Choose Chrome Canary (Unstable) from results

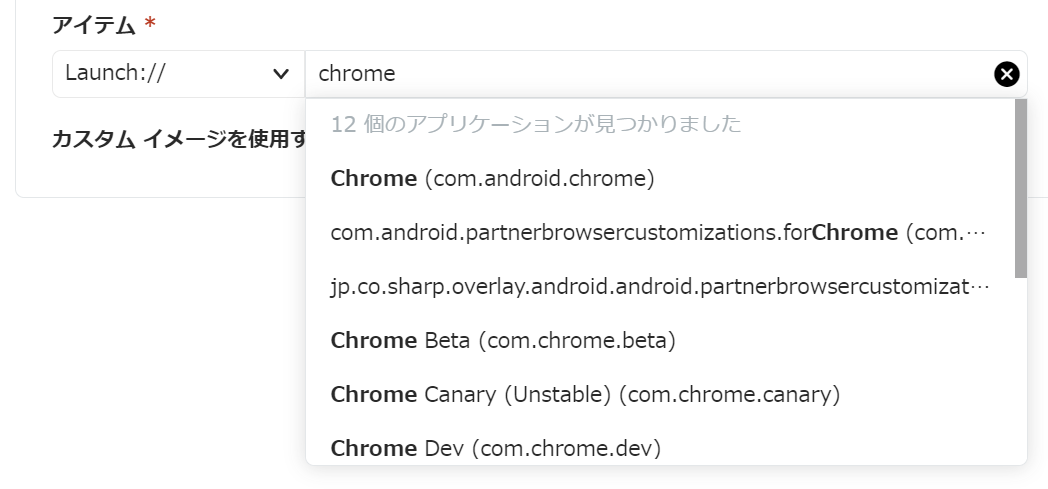tap(585, 395)
